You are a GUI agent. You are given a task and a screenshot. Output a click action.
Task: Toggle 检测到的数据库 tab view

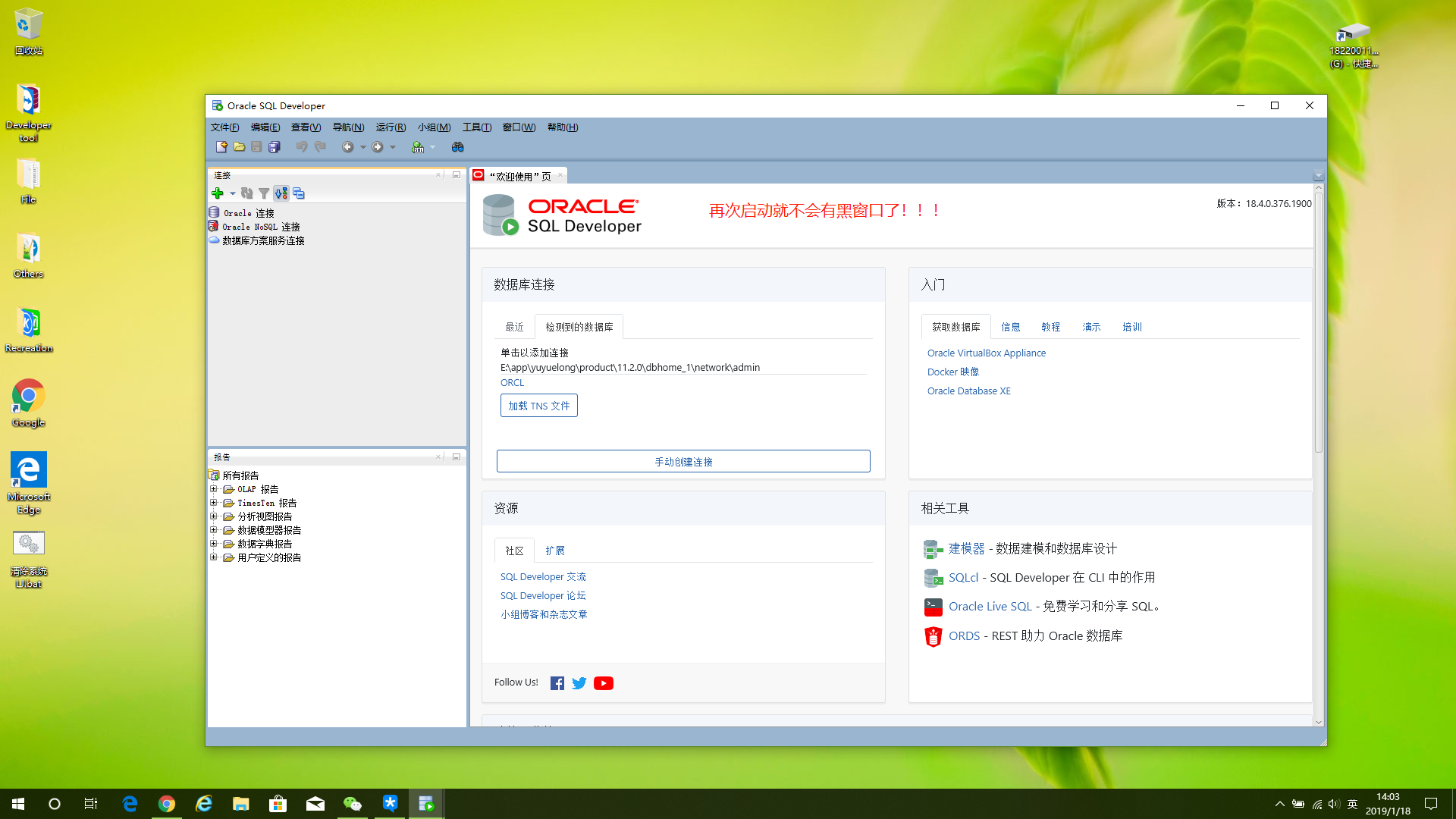point(578,326)
